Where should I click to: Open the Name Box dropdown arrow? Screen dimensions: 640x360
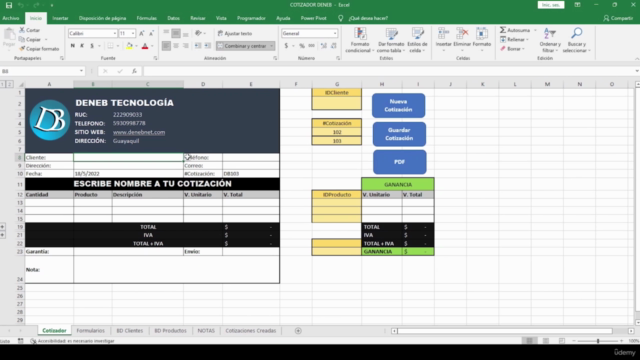[81, 71]
